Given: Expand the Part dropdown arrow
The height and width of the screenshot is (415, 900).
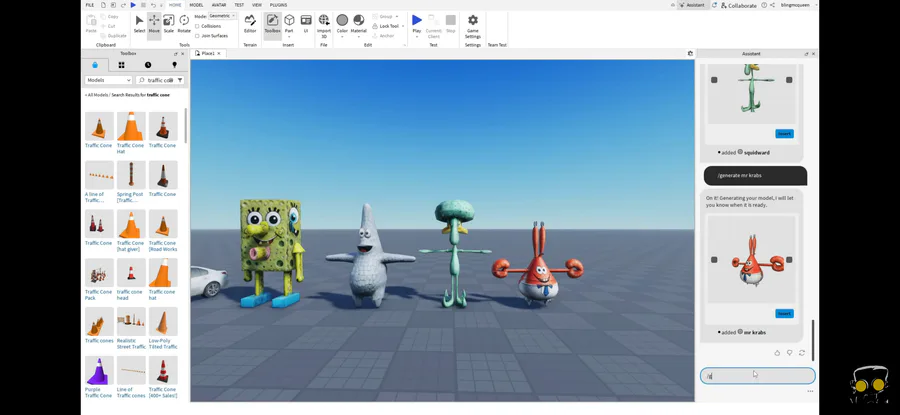Looking at the screenshot, I should point(289,36).
